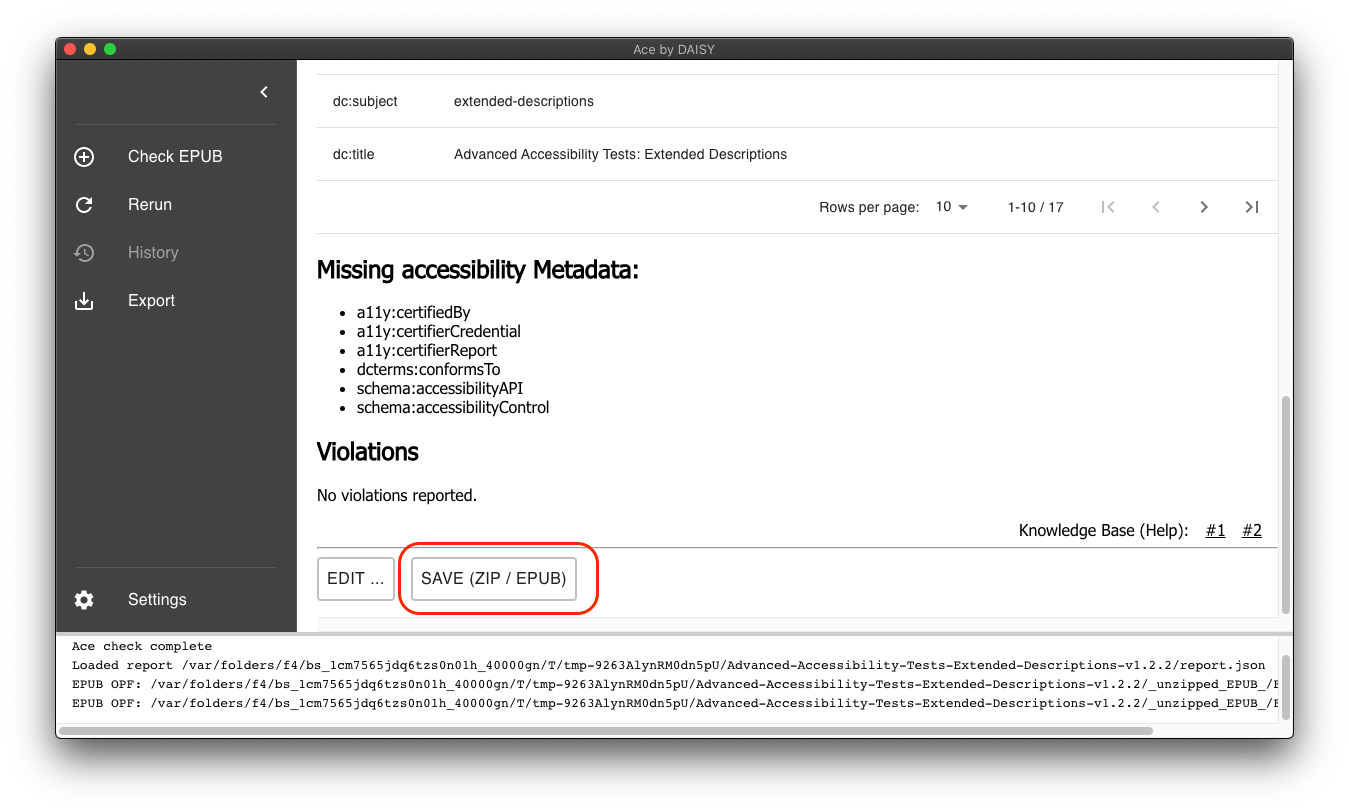This screenshot has width=1349, height=812.
Task: Click the dcterms:conformsTo list item
Action: tap(428, 370)
